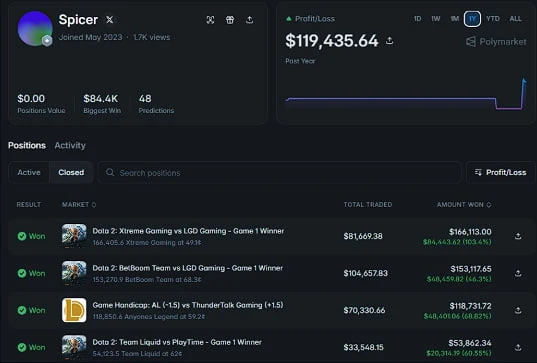
Task: Click the $33,548.15 total traded value
Action: coord(363,347)
